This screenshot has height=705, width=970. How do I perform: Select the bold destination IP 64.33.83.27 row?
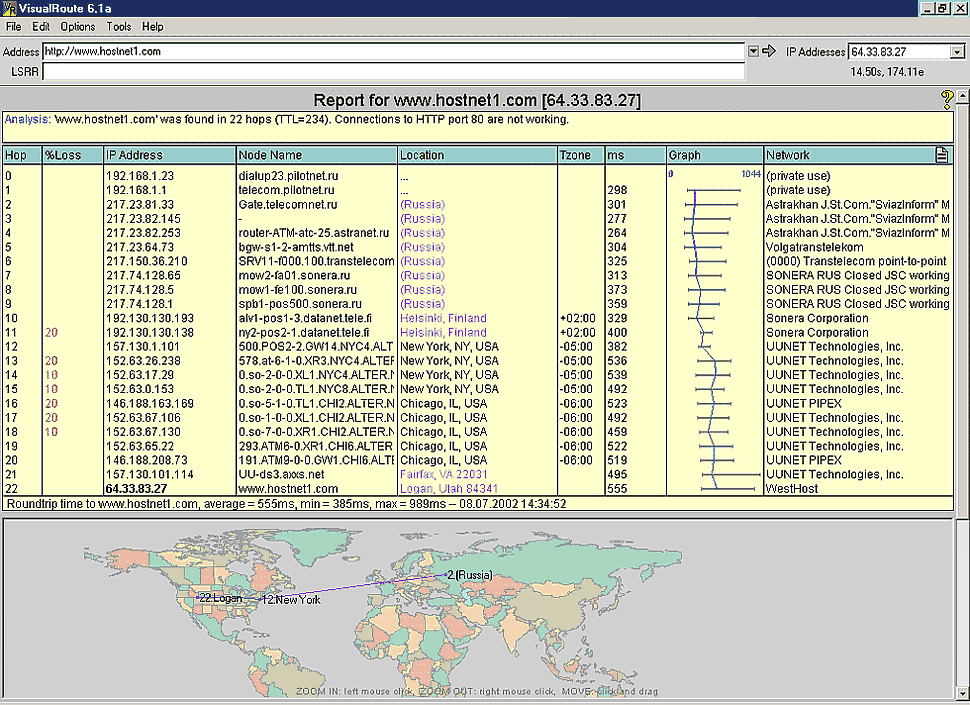coord(136,489)
